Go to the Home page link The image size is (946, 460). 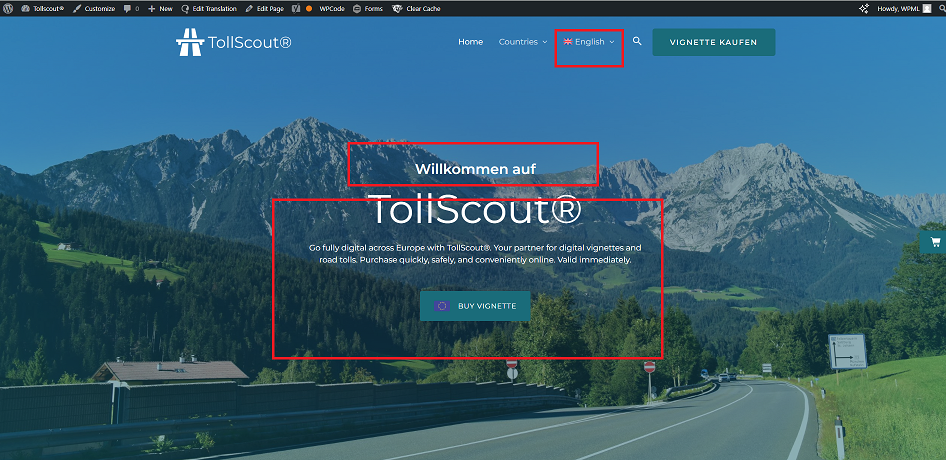point(471,42)
